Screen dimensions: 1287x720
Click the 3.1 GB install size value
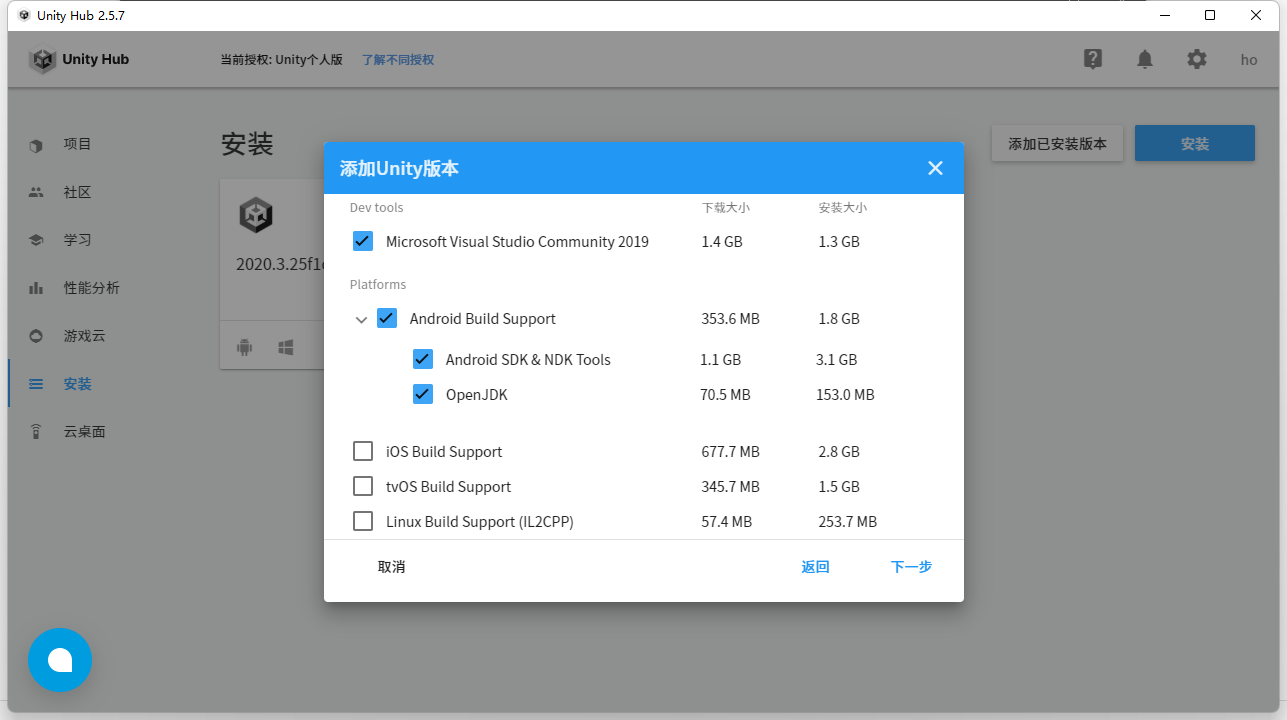[836, 360]
